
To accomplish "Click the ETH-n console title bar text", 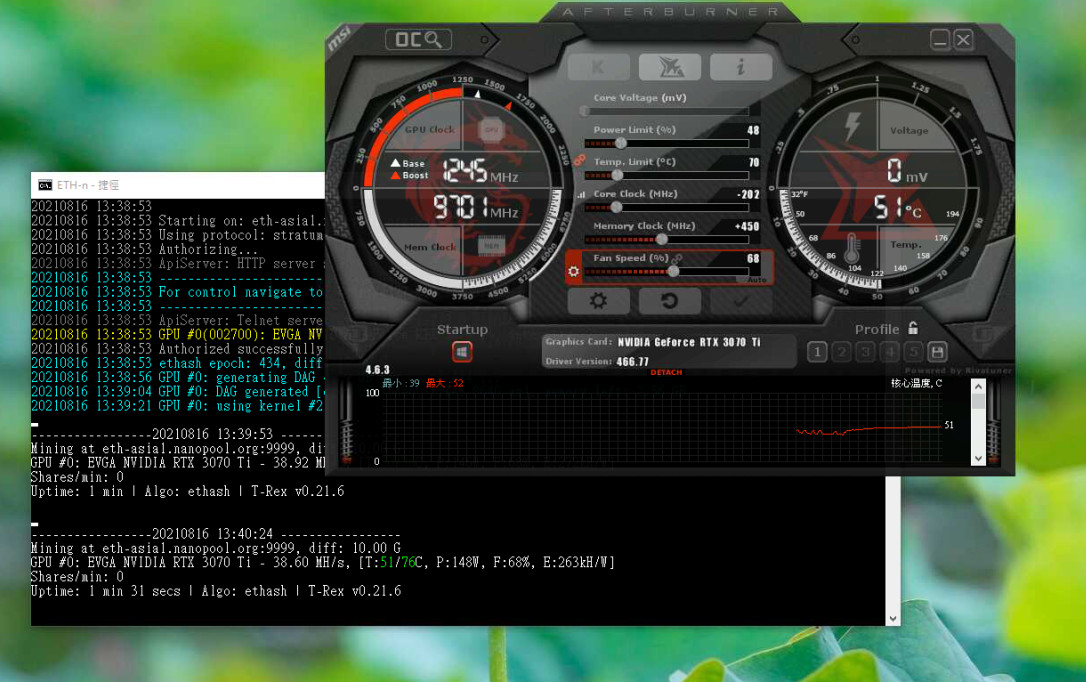I will tap(88, 186).
